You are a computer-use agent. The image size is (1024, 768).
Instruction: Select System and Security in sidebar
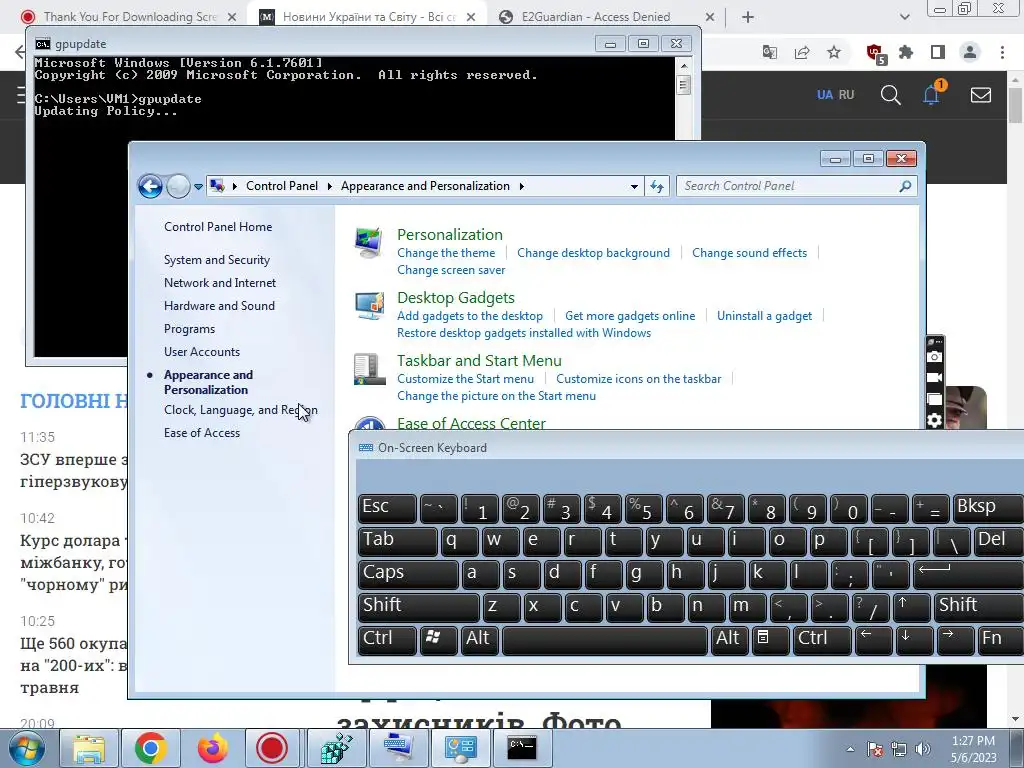(x=217, y=260)
